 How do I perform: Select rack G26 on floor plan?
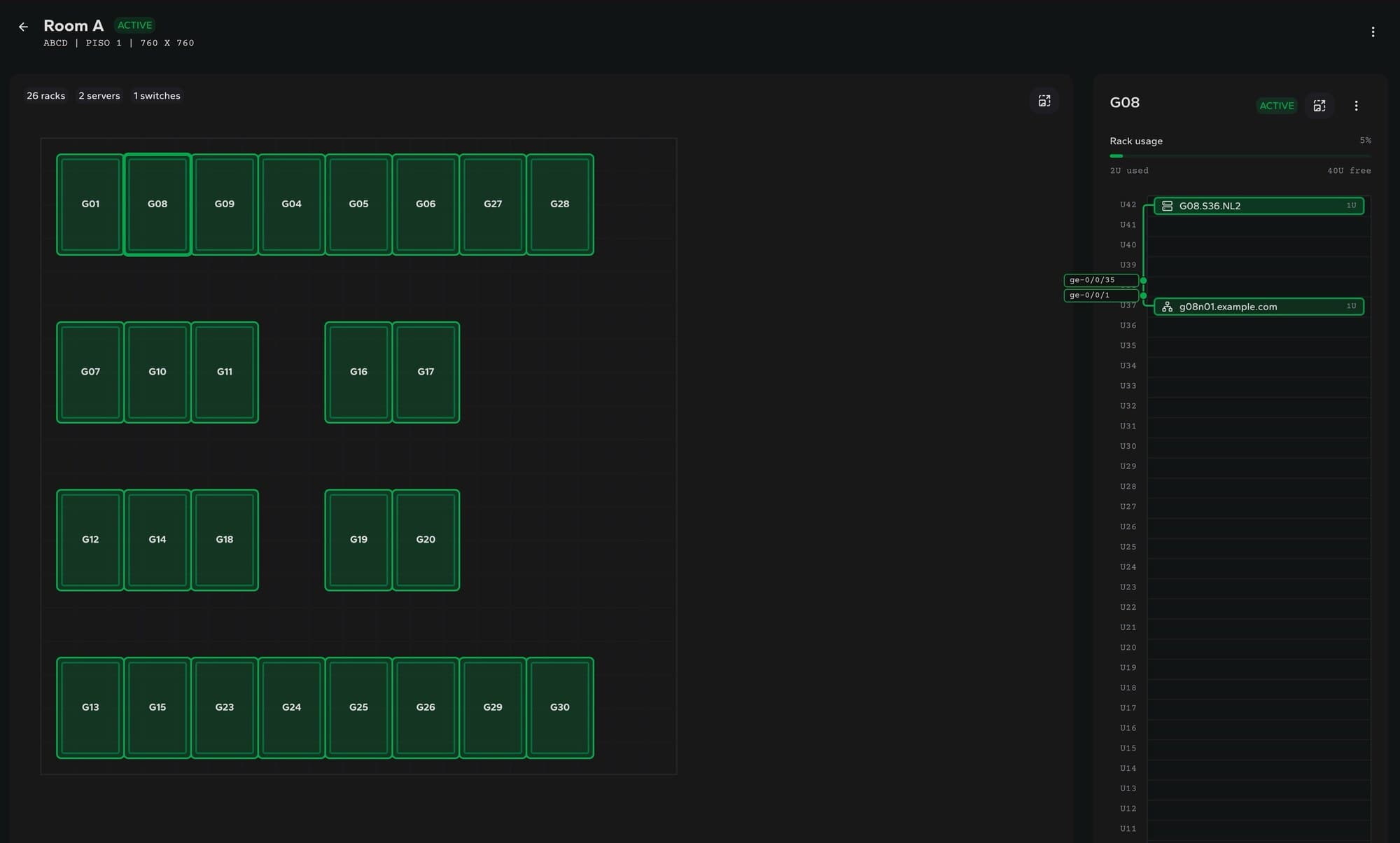click(x=426, y=708)
